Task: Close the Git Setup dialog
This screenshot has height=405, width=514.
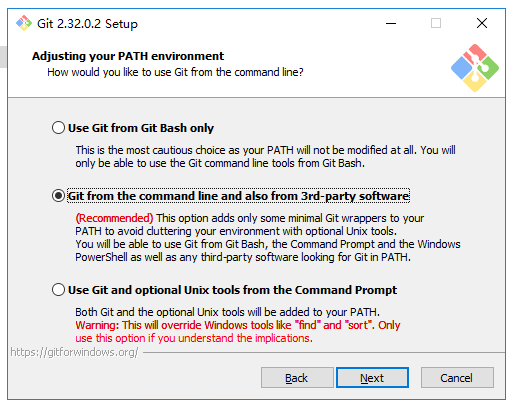Action: point(482,23)
